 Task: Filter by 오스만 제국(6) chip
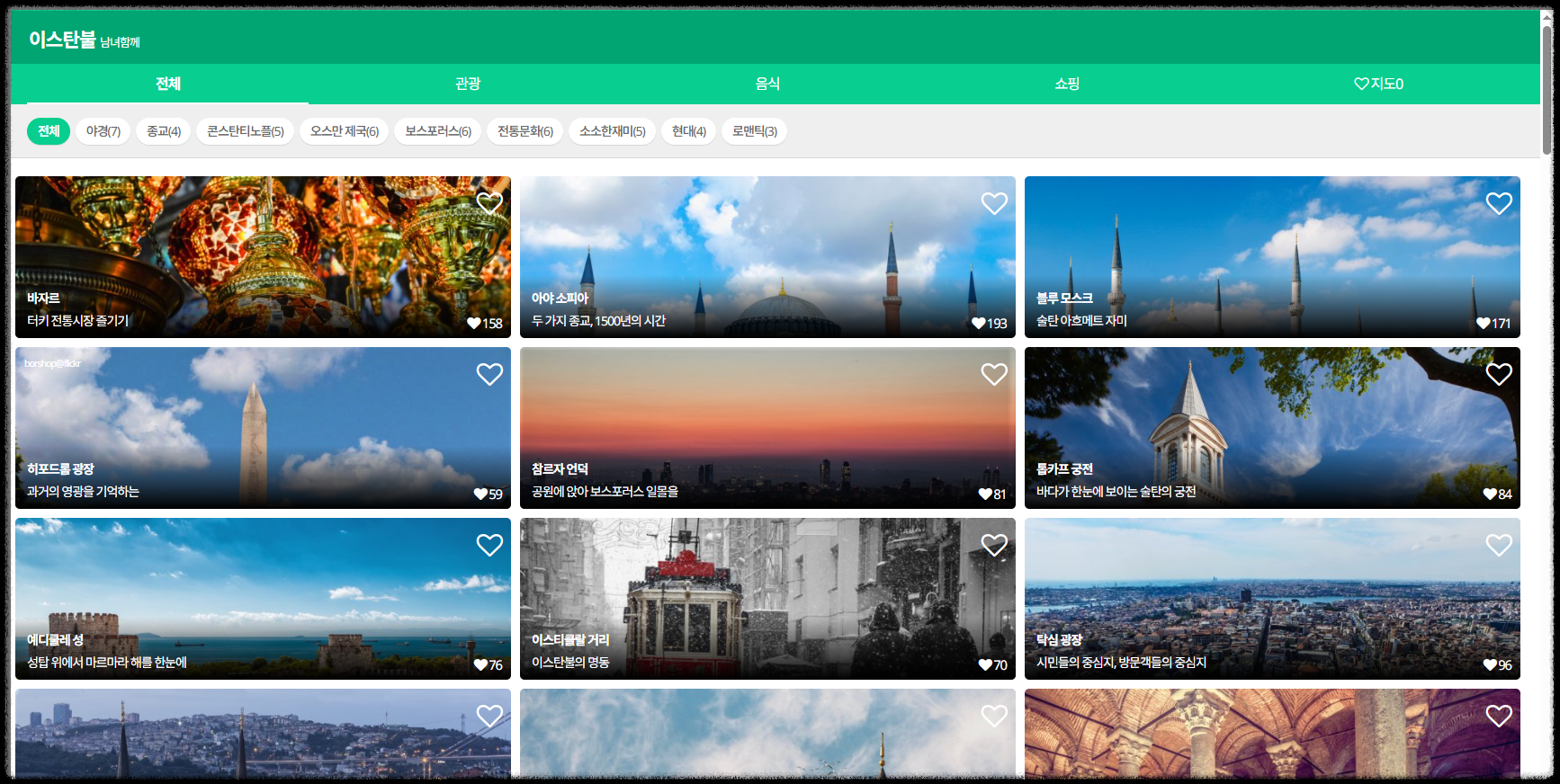click(345, 131)
